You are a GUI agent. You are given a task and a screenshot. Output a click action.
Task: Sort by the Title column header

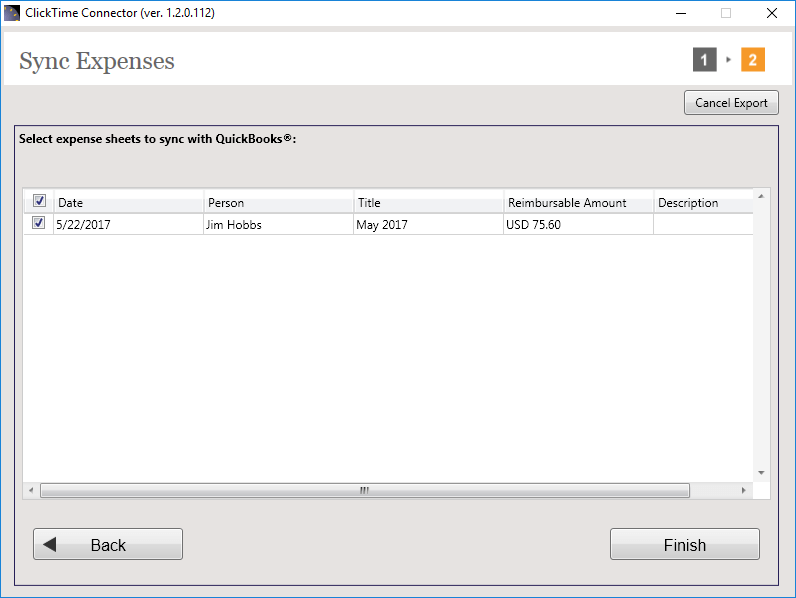(428, 203)
